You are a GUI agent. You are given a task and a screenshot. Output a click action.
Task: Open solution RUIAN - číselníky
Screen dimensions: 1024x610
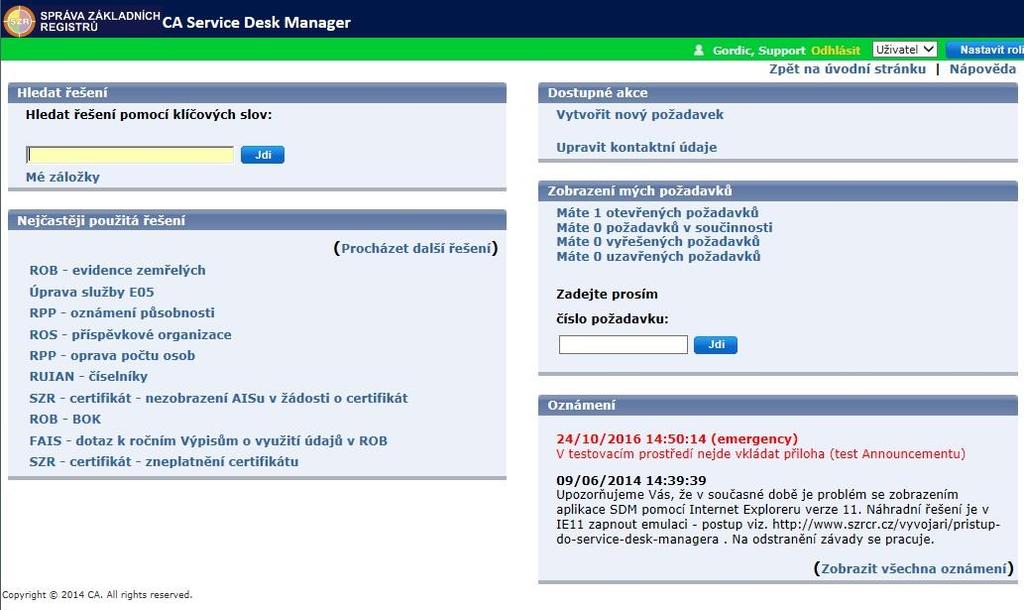[89, 376]
